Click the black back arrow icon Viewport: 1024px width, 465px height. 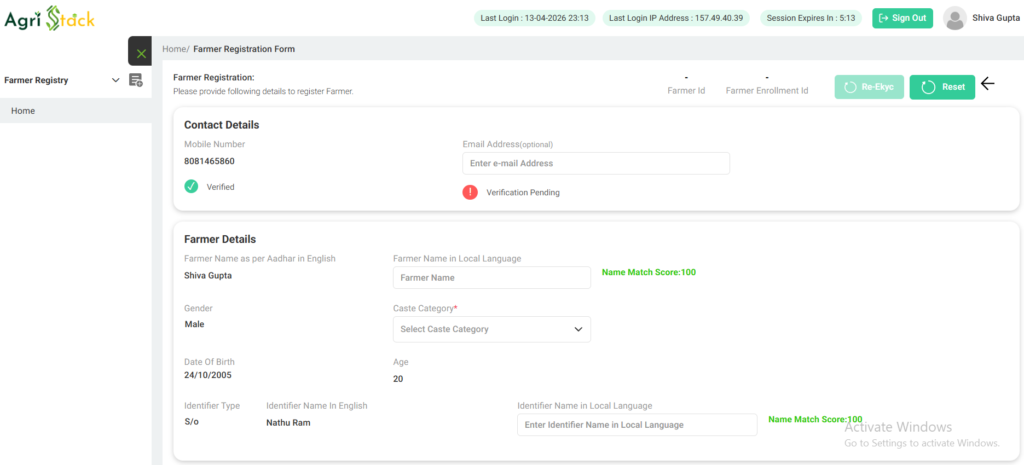988,84
